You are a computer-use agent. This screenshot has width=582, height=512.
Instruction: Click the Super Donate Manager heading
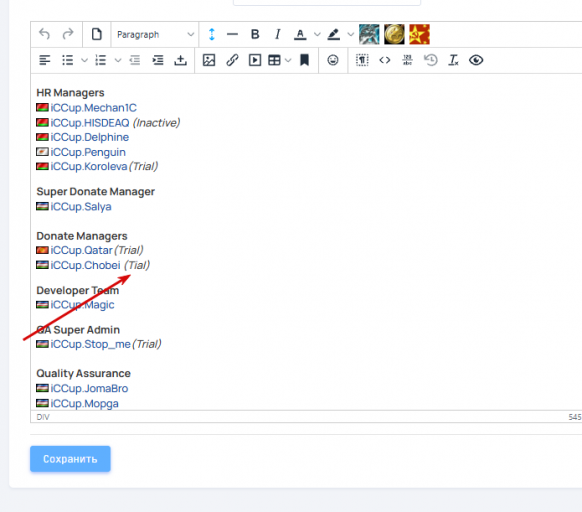[95, 192]
